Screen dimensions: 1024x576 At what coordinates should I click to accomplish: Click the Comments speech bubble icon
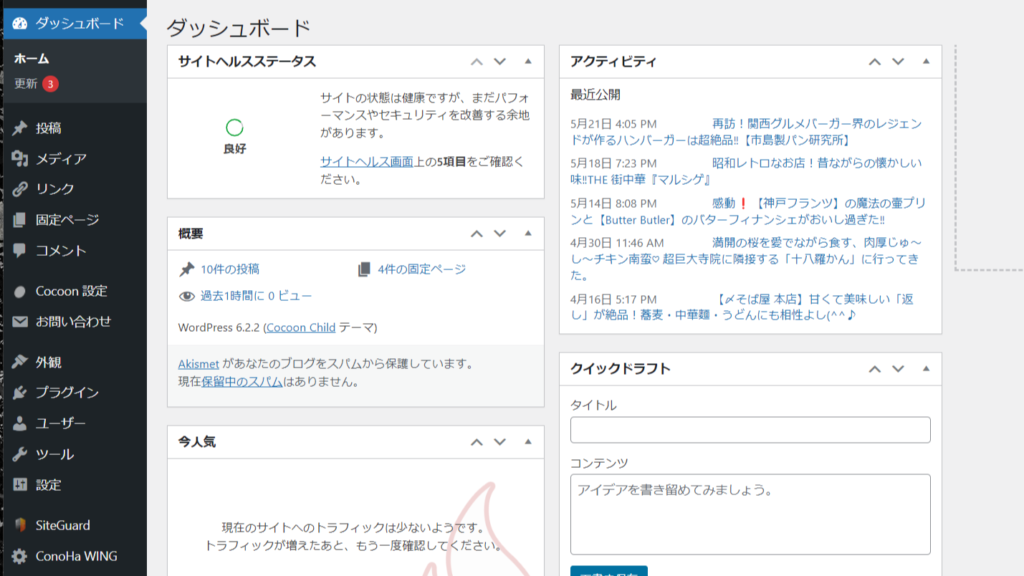(20, 251)
